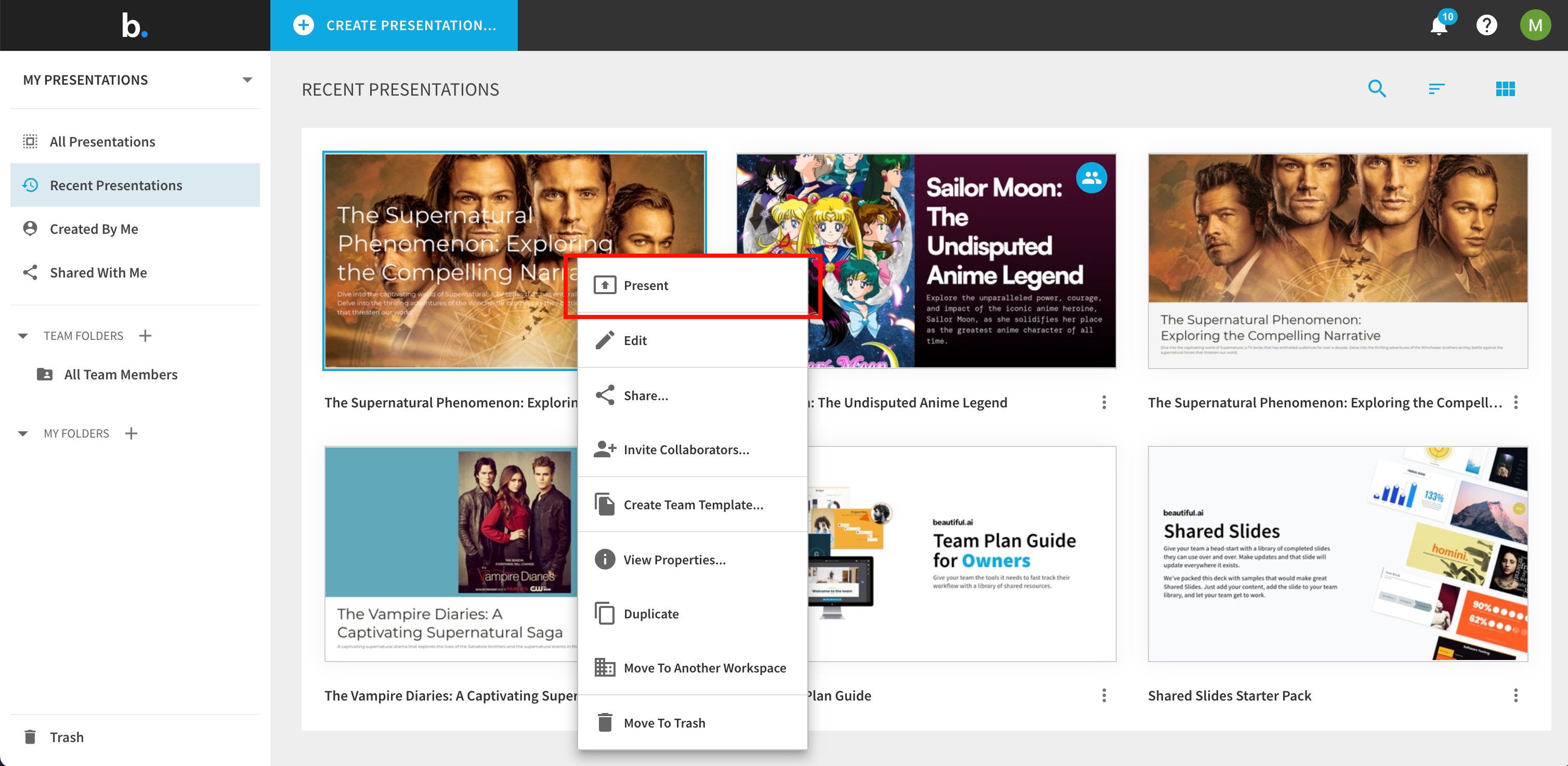Viewport: 1568px width, 766px height.
Task: Open Recent Presentations in sidebar
Action: tap(135, 185)
